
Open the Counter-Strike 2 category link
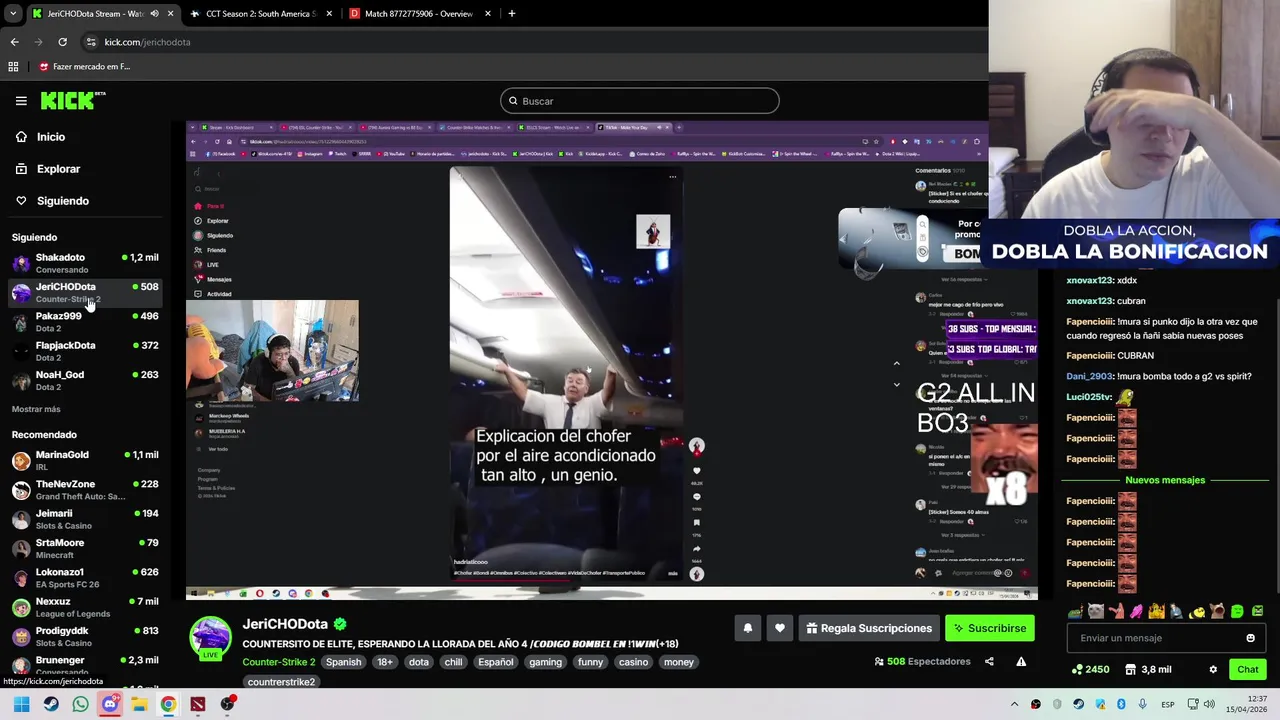point(278,662)
